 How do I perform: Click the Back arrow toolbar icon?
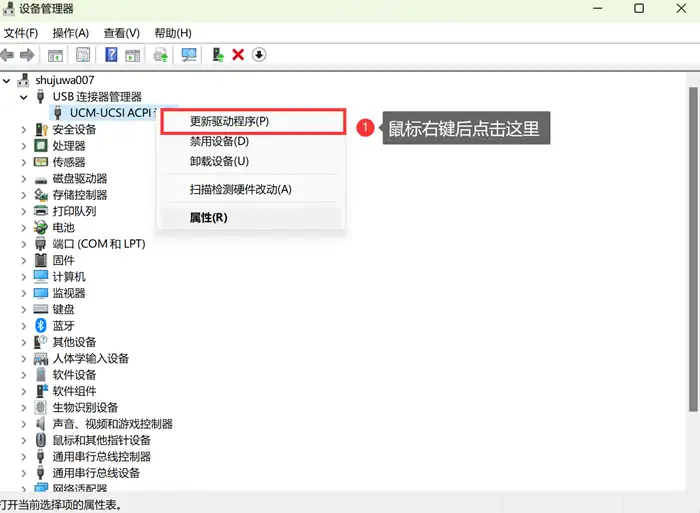point(7,55)
